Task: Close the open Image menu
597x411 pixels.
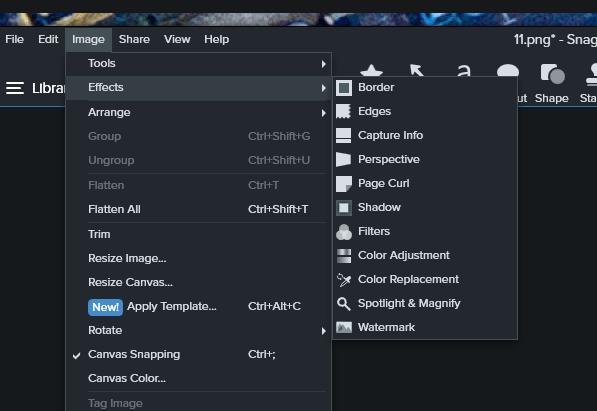Action: pos(88,40)
